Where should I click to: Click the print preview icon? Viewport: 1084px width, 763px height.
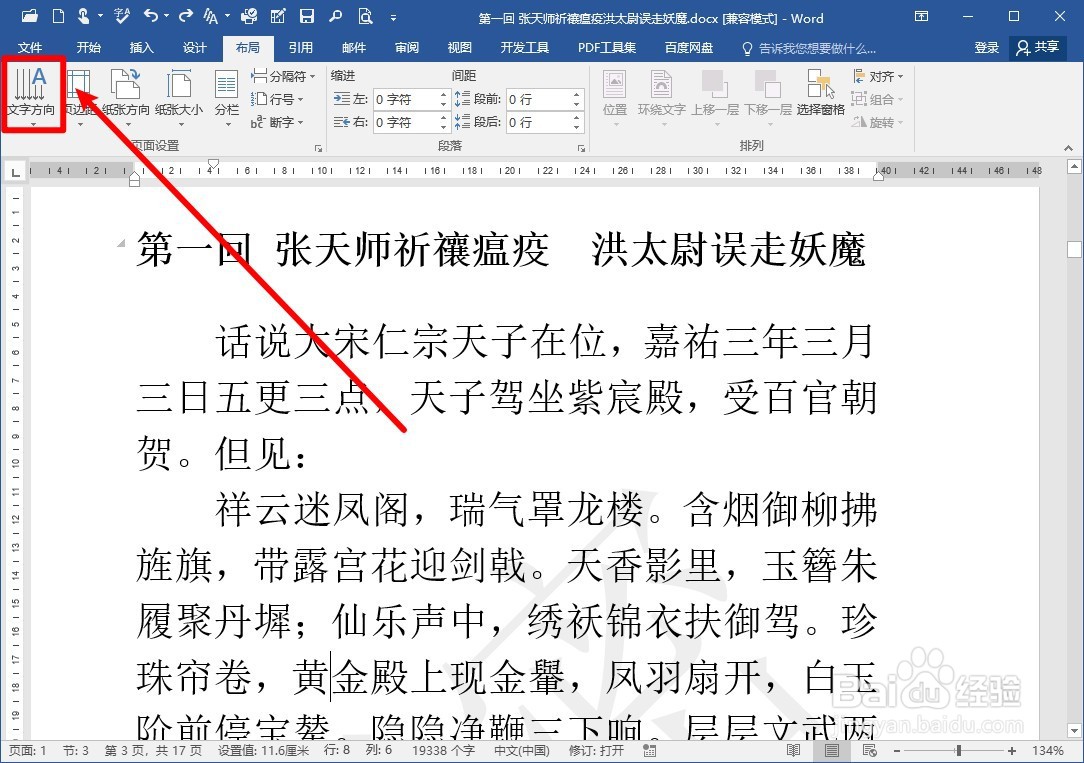pyautogui.click(x=365, y=16)
